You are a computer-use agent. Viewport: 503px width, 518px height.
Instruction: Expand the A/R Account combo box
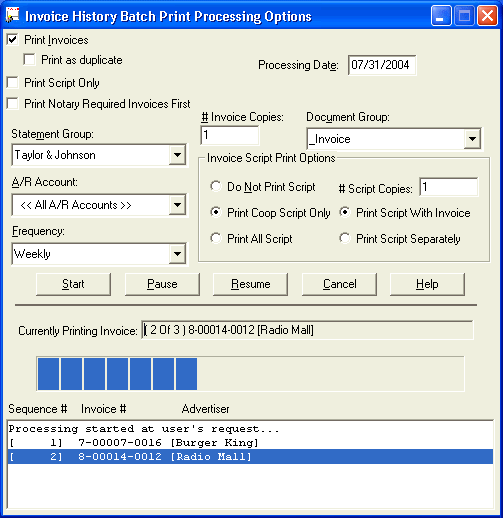pyautogui.click(x=177, y=205)
